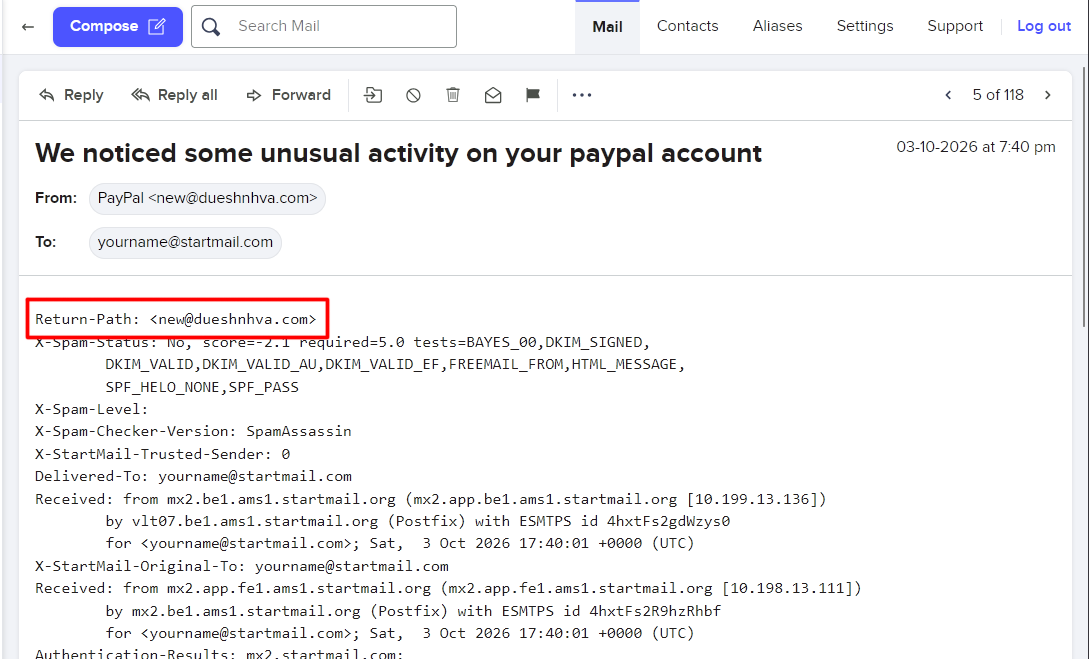Reply to the PayPal email
The height and width of the screenshot is (659, 1089).
pos(71,95)
